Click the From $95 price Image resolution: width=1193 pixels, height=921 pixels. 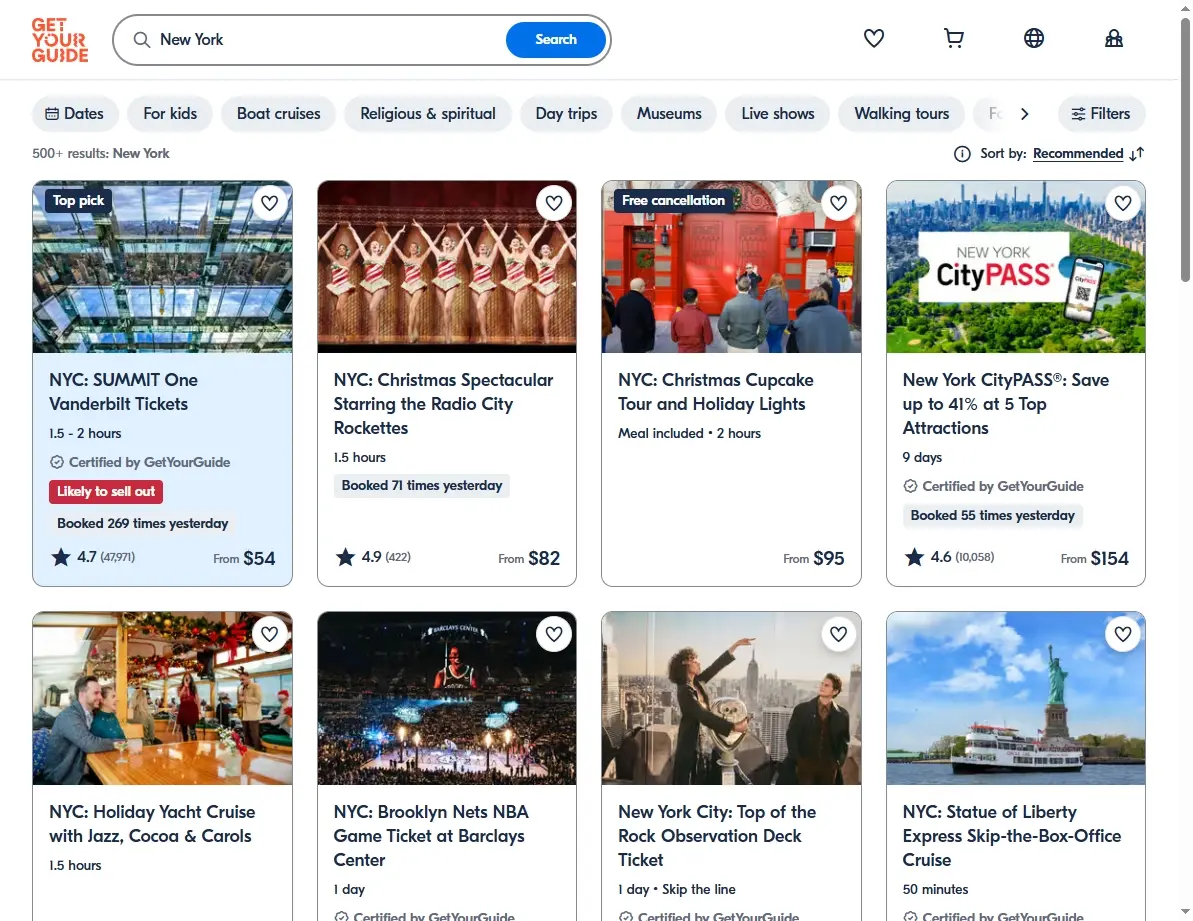tap(813, 558)
